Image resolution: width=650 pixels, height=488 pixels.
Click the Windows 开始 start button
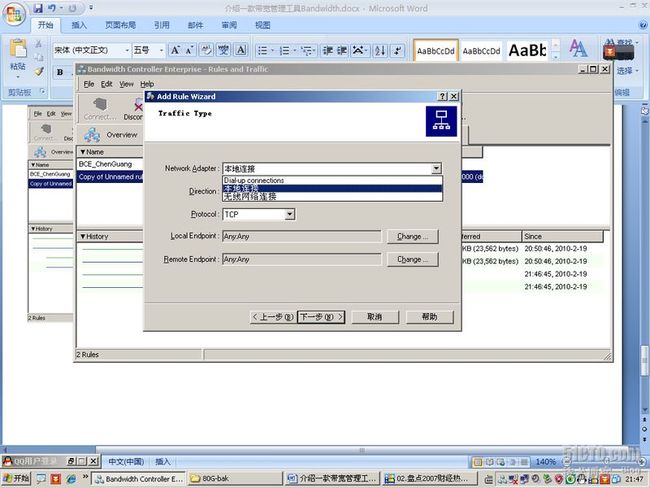pos(16,478)
